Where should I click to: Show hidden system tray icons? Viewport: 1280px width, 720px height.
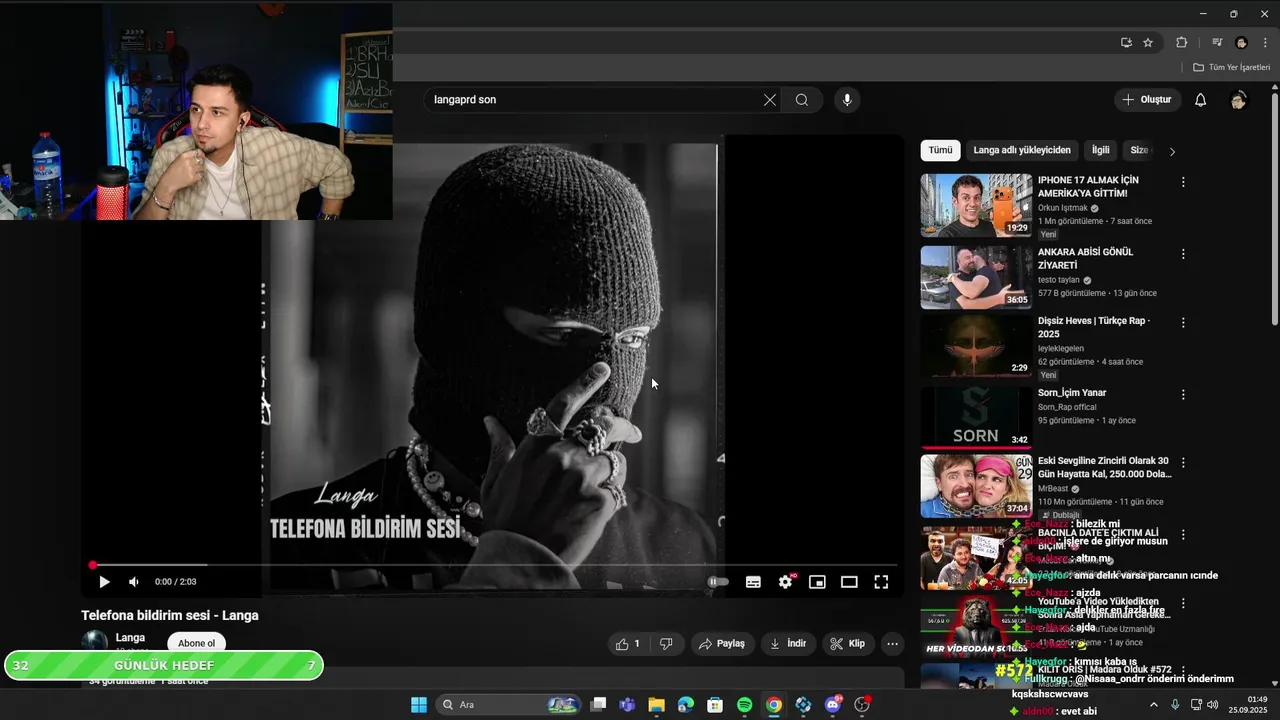tap(1154, 705)
